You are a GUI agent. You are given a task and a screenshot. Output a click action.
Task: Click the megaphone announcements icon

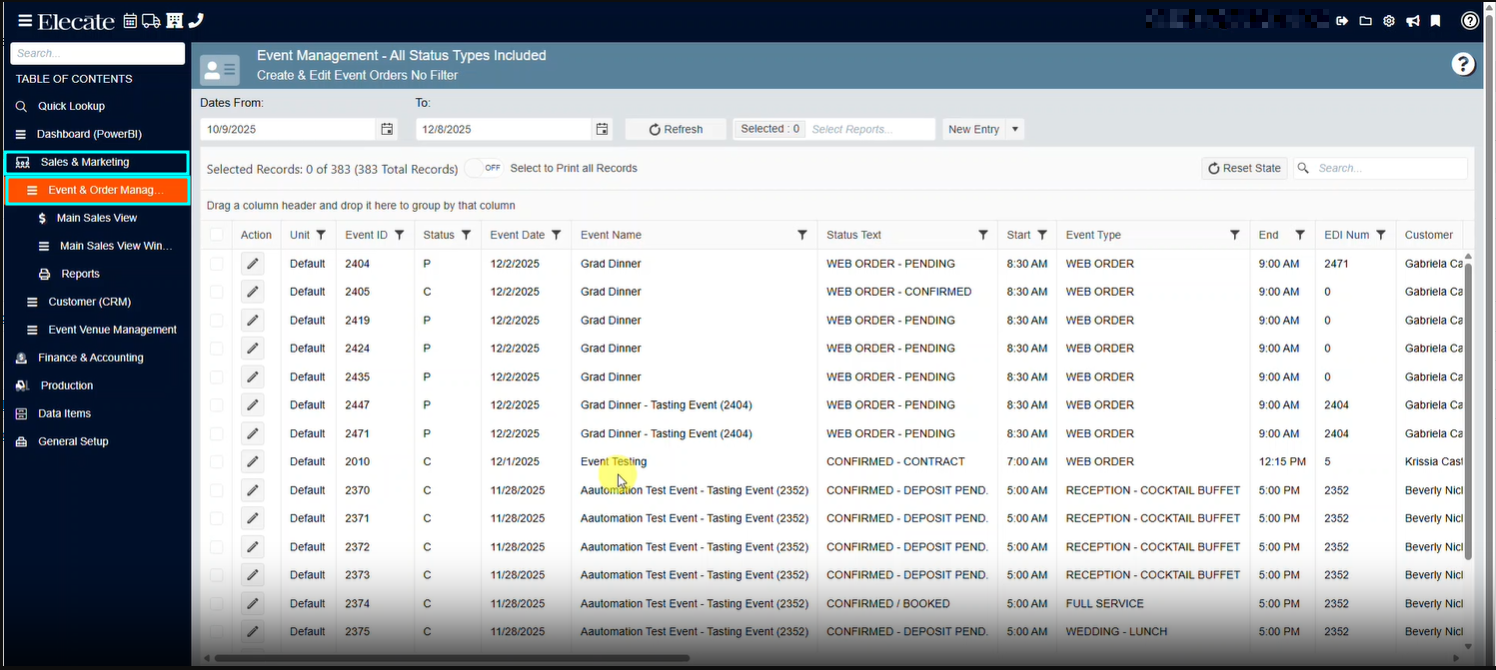point(1412,21)
